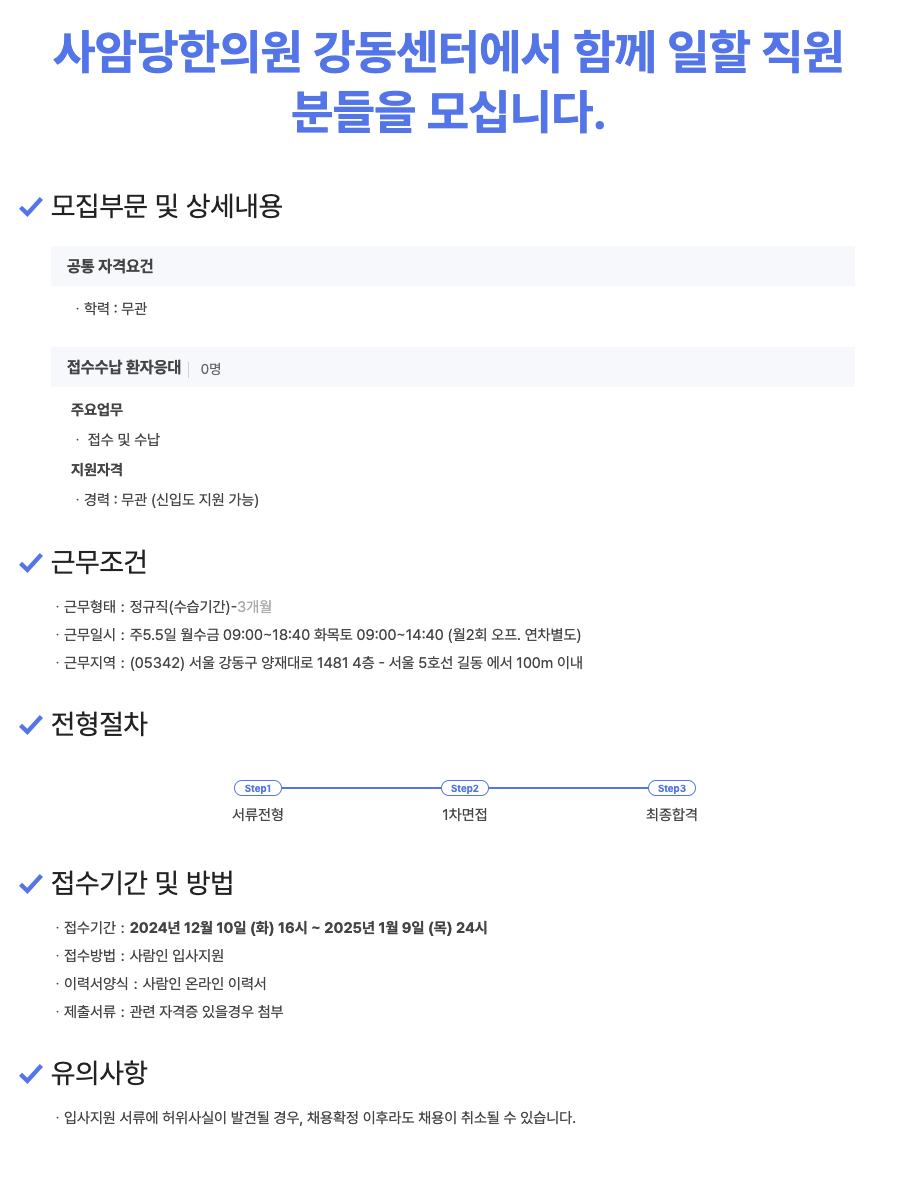Click the checkmark icon beside 전형절차
Screen dimensions: 900x1188
31,726
